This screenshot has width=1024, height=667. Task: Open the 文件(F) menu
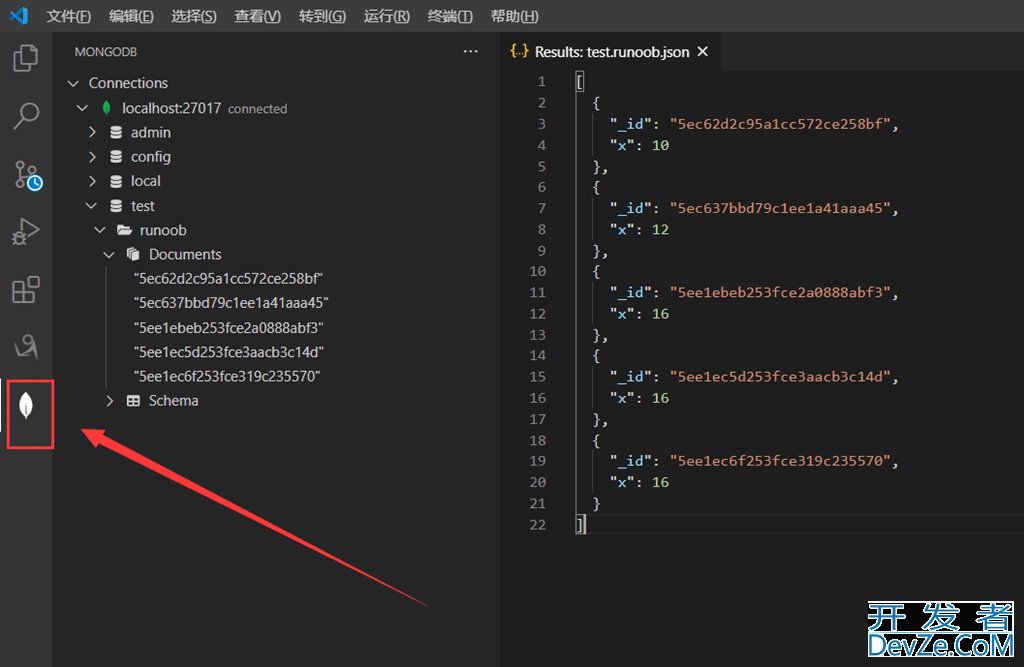click(x=69, y=16)
